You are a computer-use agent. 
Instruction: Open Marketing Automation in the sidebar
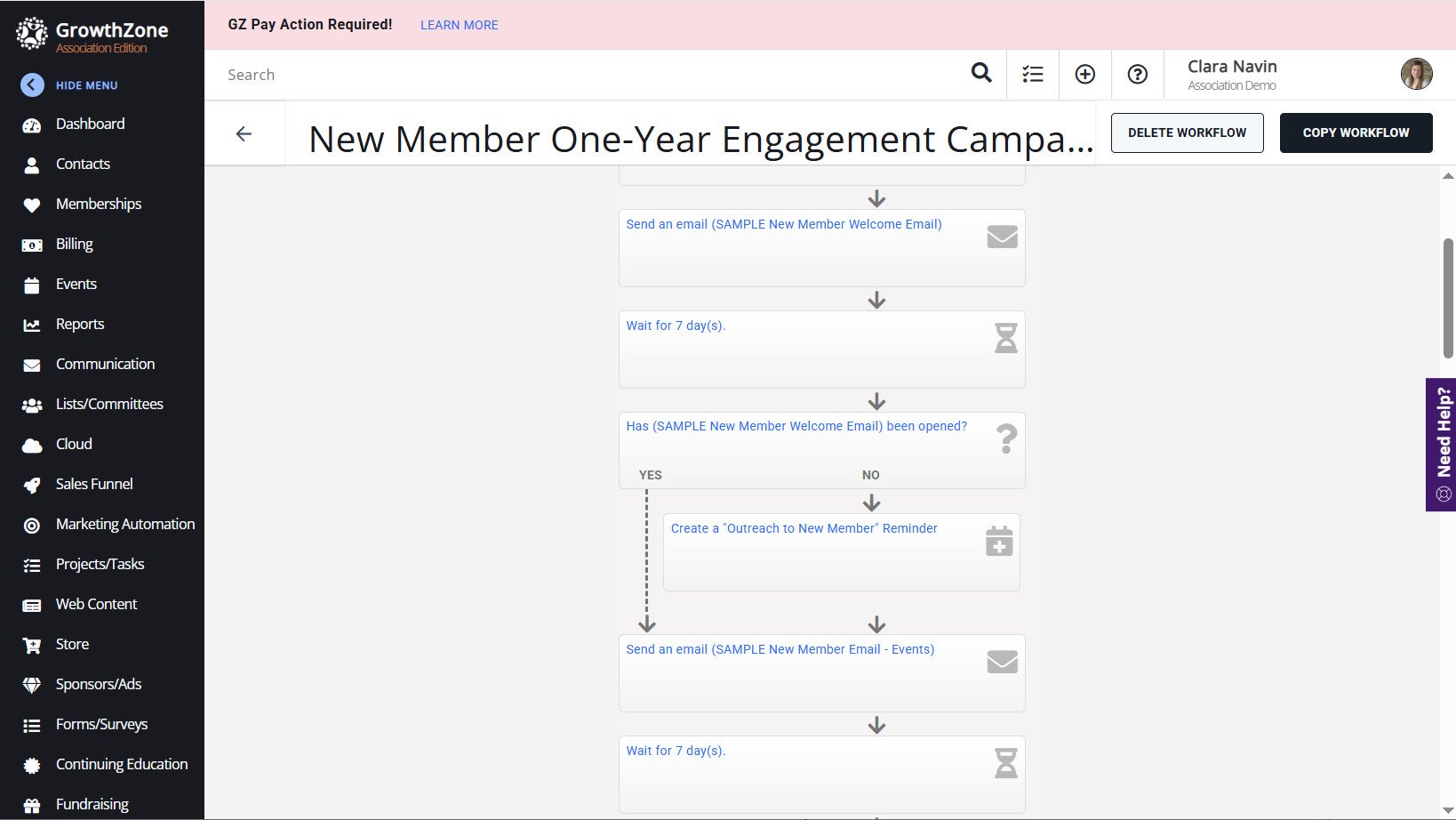(124, 525)
